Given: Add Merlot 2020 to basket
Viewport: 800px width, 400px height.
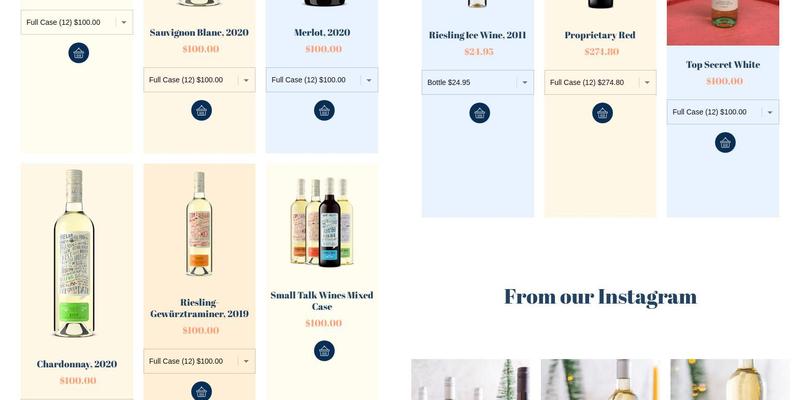Looking at the screenshot, I should pyautogui.click(x=324, y=110).
